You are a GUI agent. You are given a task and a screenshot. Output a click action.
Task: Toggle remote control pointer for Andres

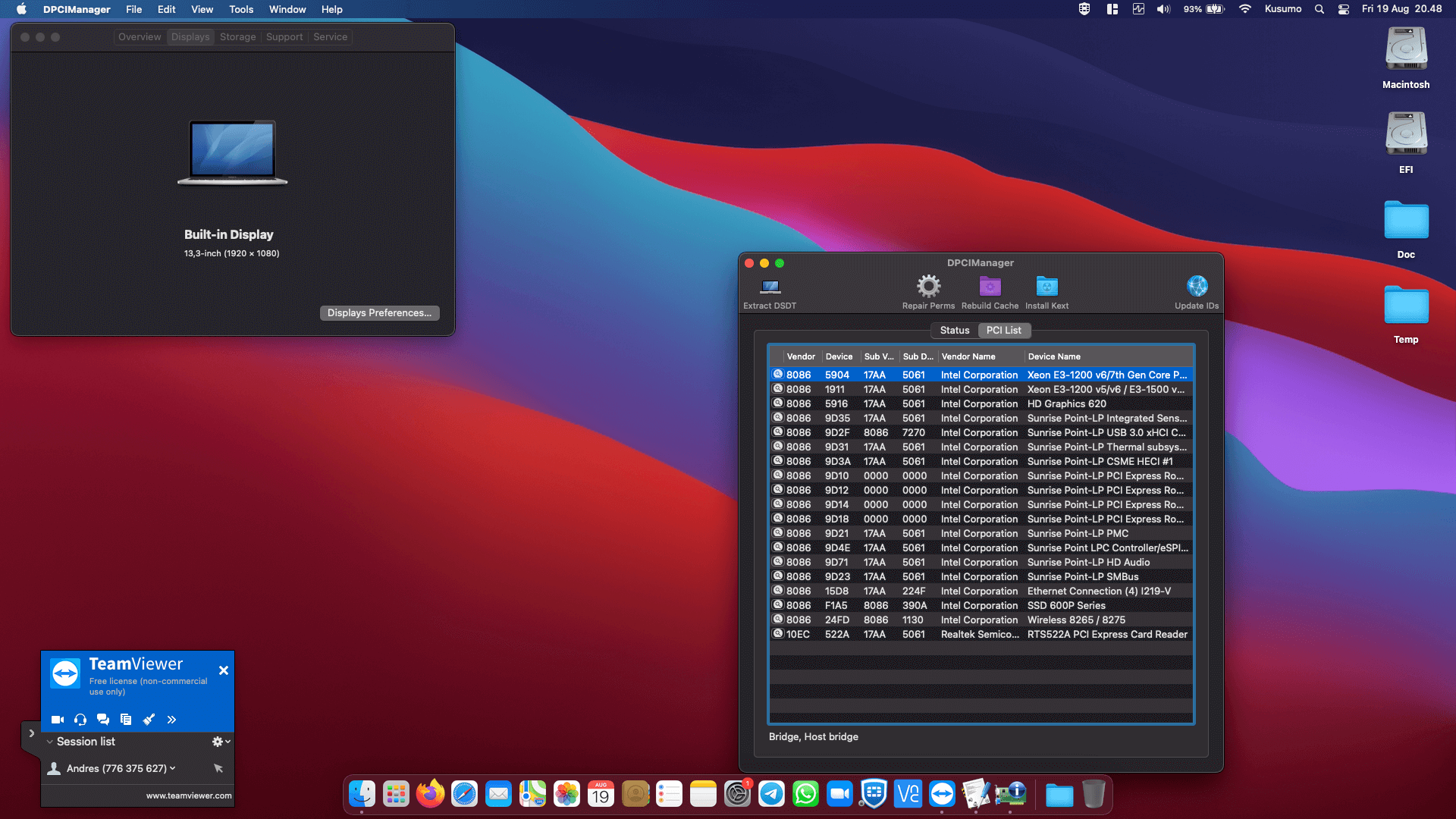click(218, 768)
